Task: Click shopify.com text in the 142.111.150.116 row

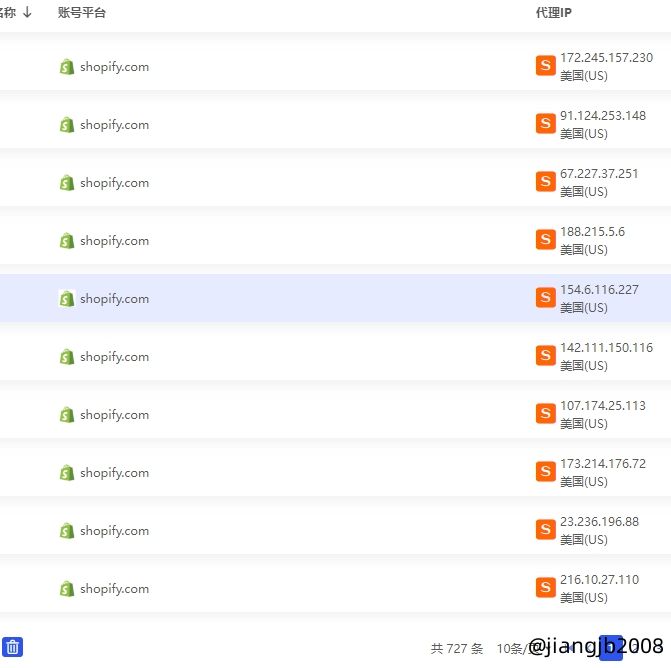Action: pyautogui.click(x=114, y=357)
